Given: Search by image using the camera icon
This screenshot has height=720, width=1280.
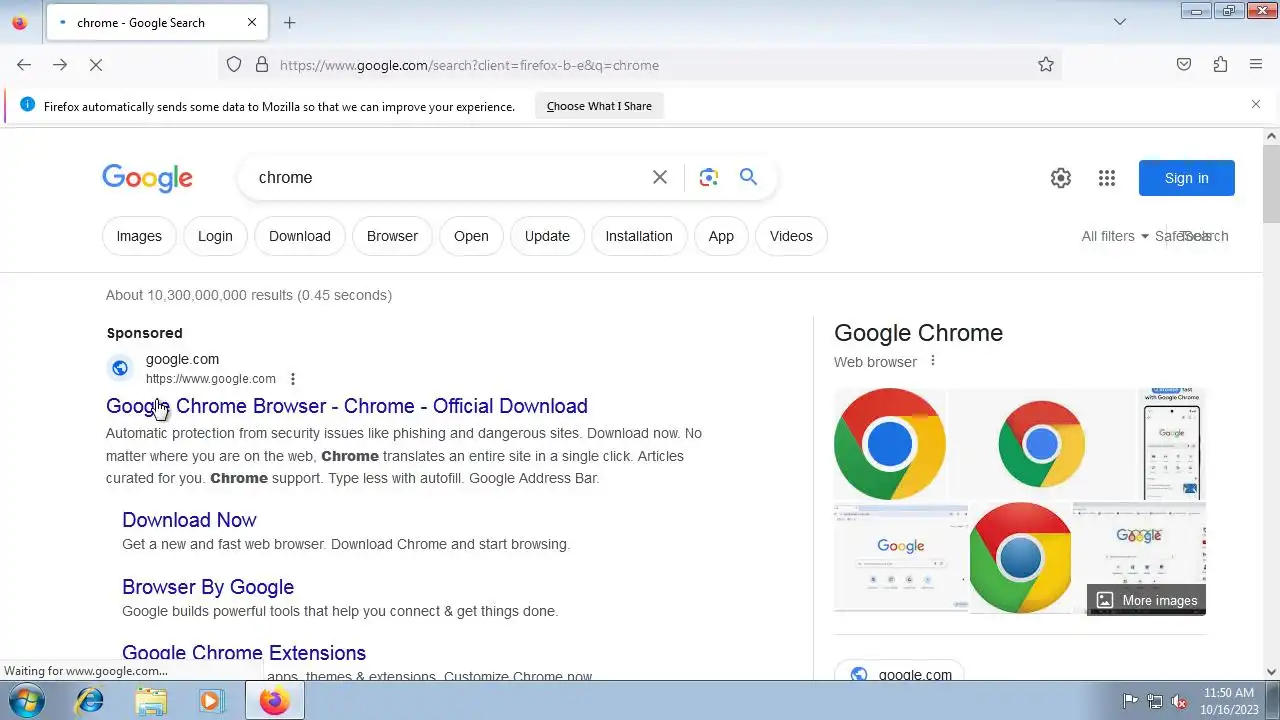Looking at the screenshot, I should 709,177.
